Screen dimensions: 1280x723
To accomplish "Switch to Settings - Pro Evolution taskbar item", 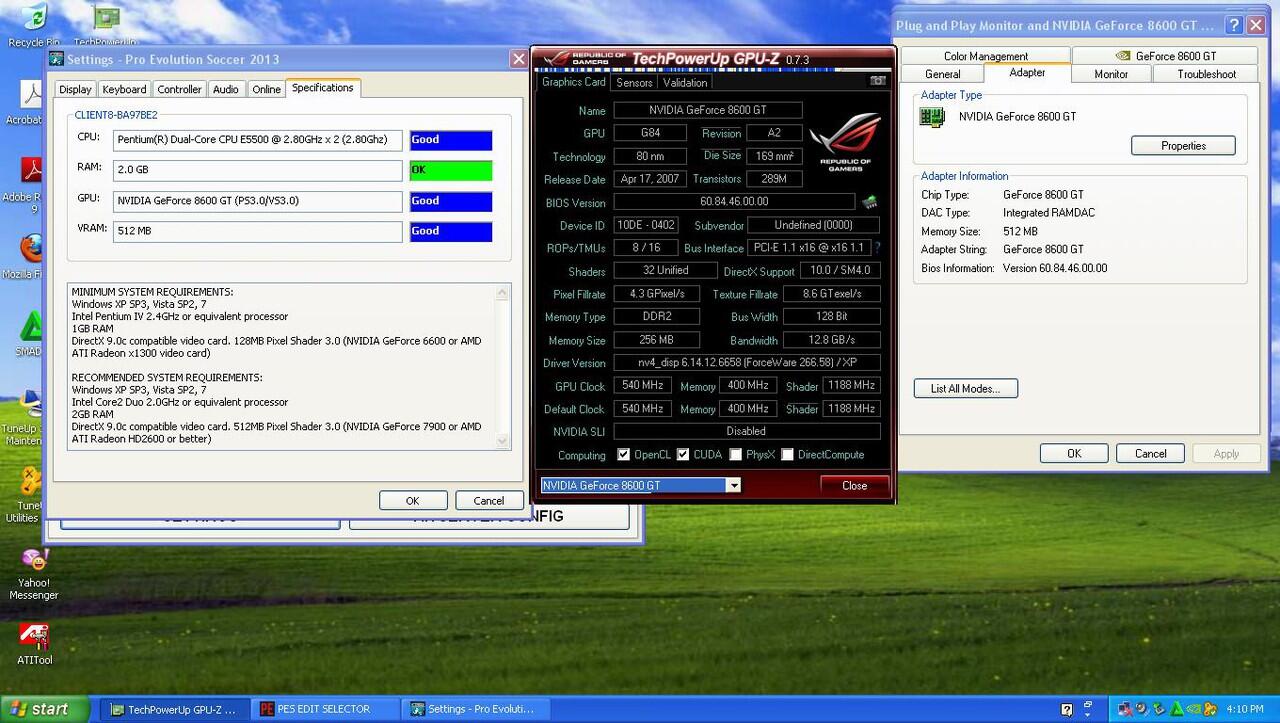I will [x=475, y=709].
